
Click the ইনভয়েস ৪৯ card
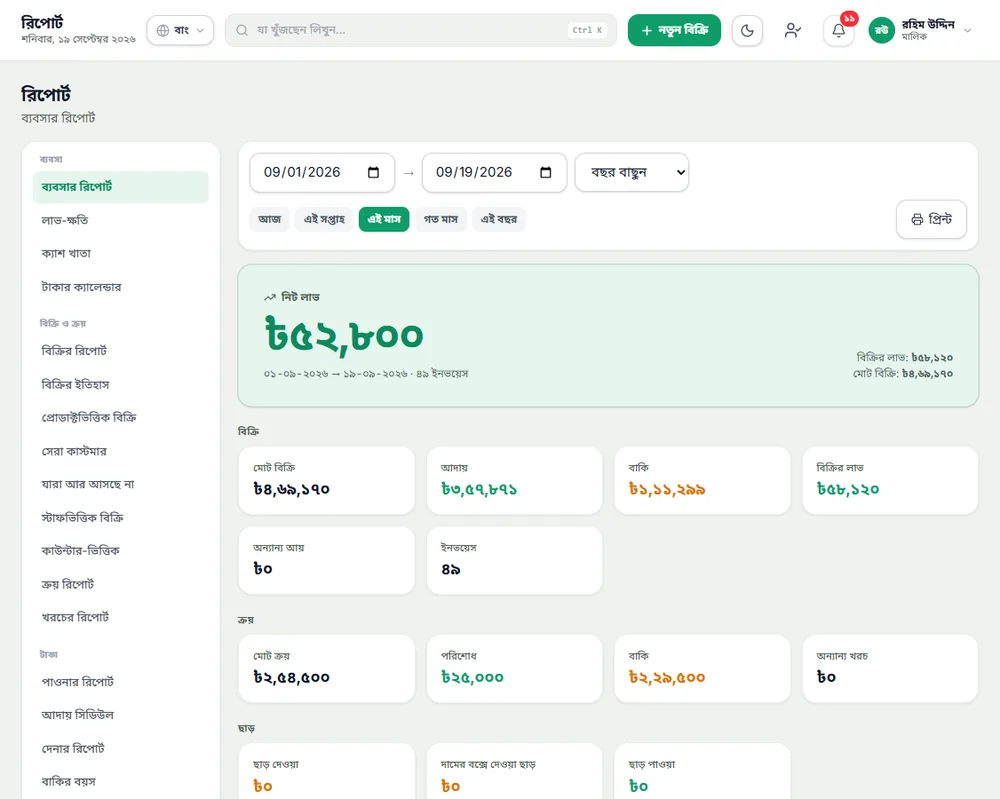pyautogui.click(x=514, y=561)
